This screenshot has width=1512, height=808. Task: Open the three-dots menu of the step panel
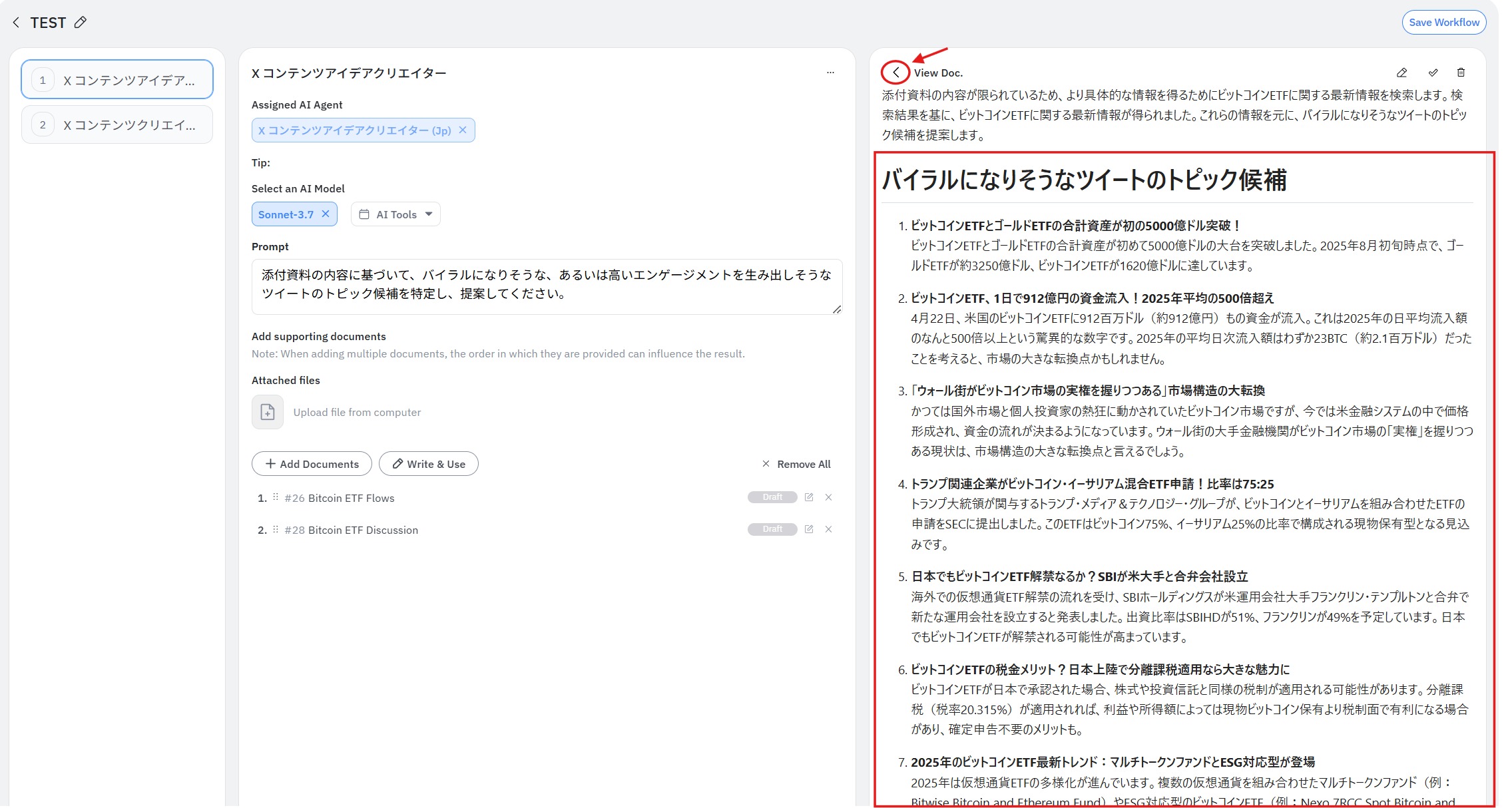[x=830, y=73]
